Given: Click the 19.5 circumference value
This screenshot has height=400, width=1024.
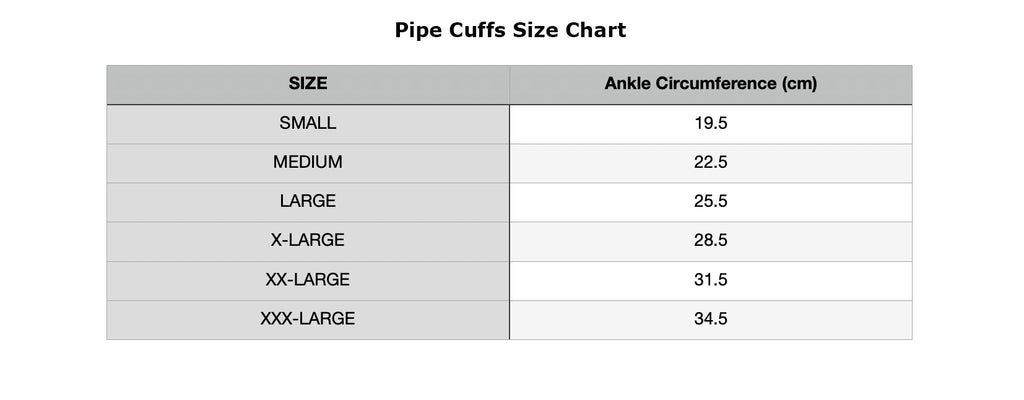Looking at the screenshot, I should click(710, 124).
